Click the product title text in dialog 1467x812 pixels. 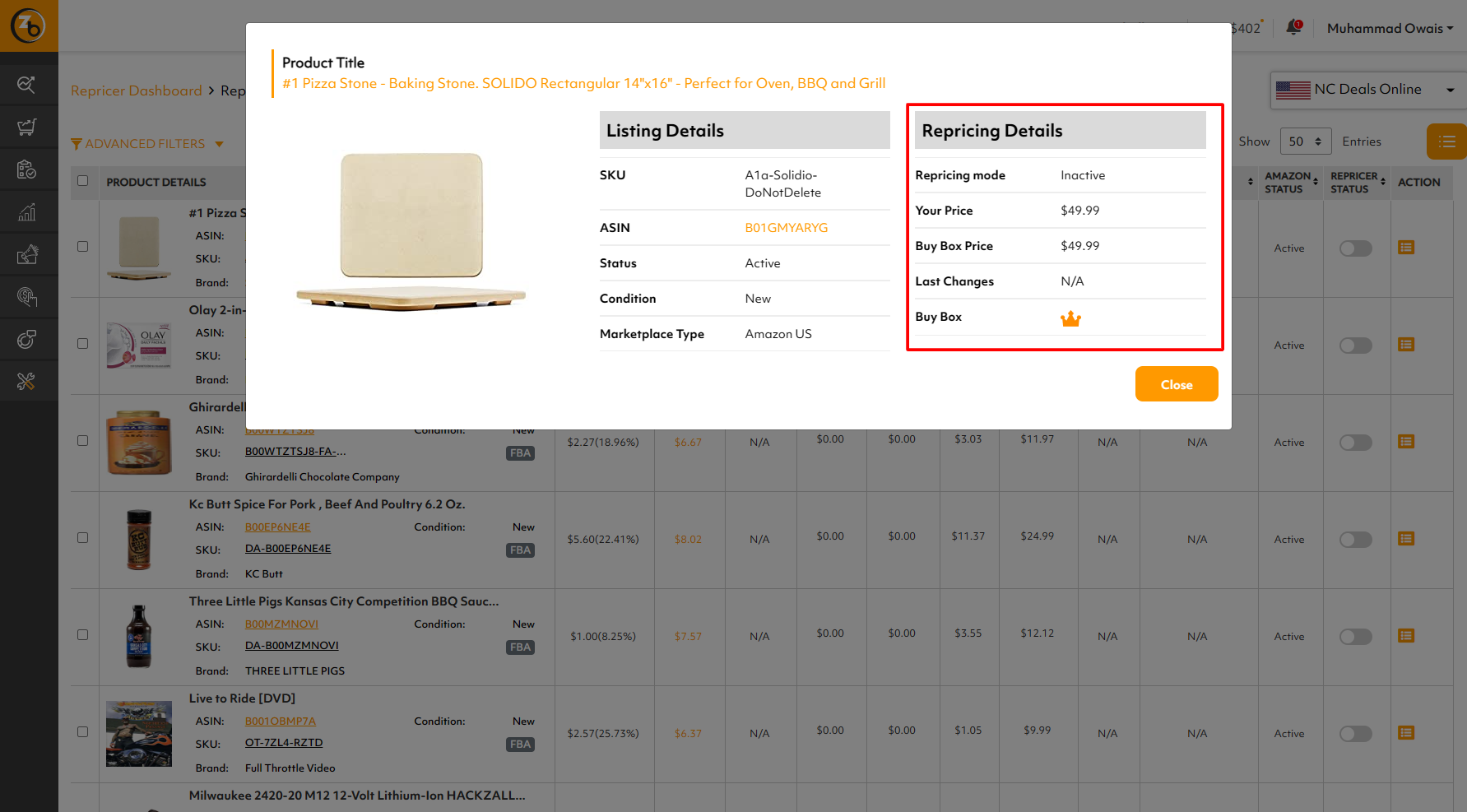pyautogui.click(x=584, y=83)
